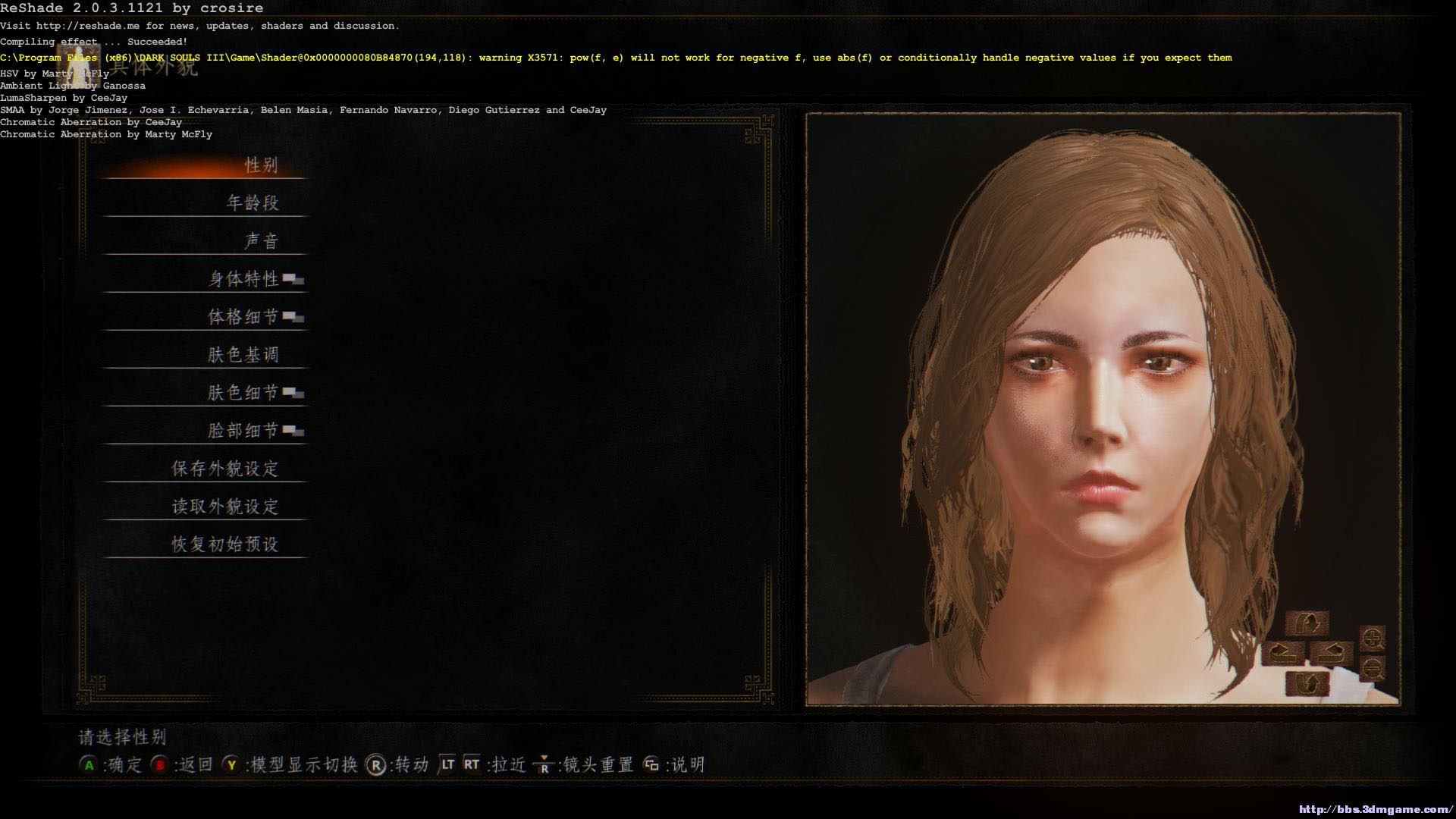Viewport: 1456px width, 819px height.
Task: Click the window icon beside 说明
Action: pyautogui.click(x=651, y=764)
